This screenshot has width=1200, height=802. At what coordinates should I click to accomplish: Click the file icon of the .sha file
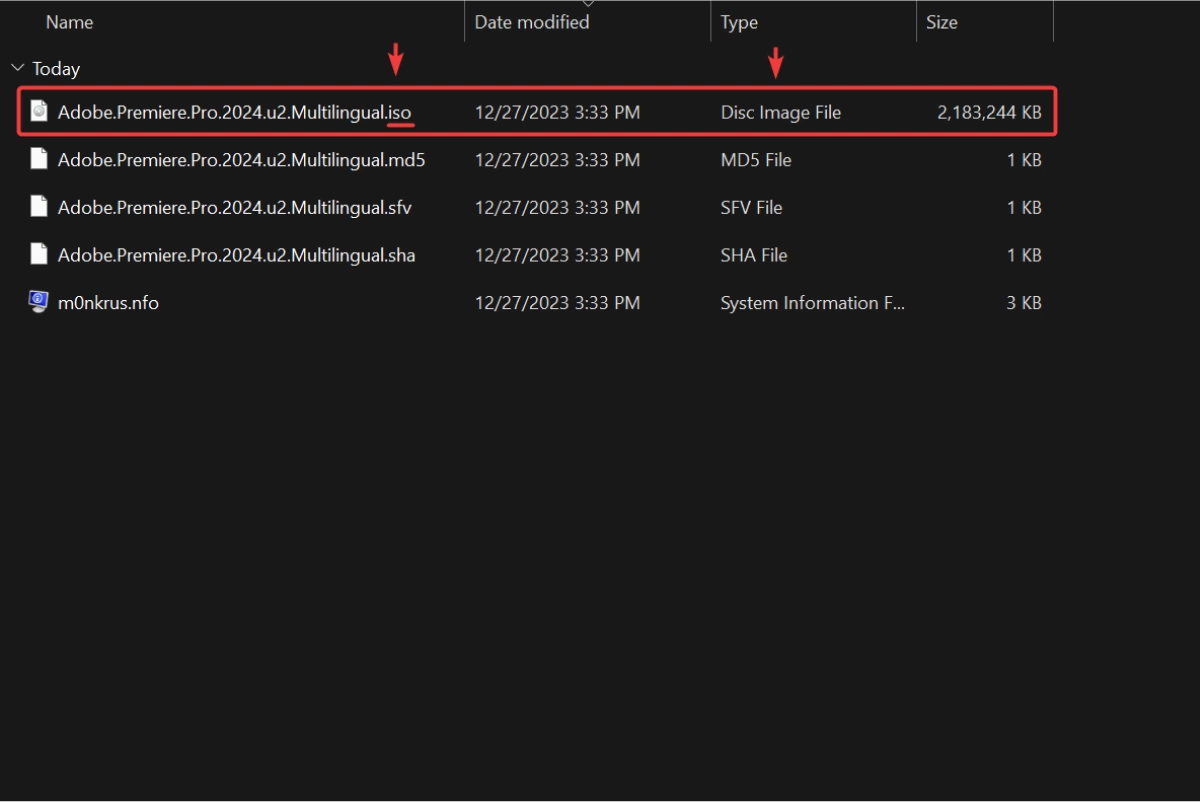39,255
